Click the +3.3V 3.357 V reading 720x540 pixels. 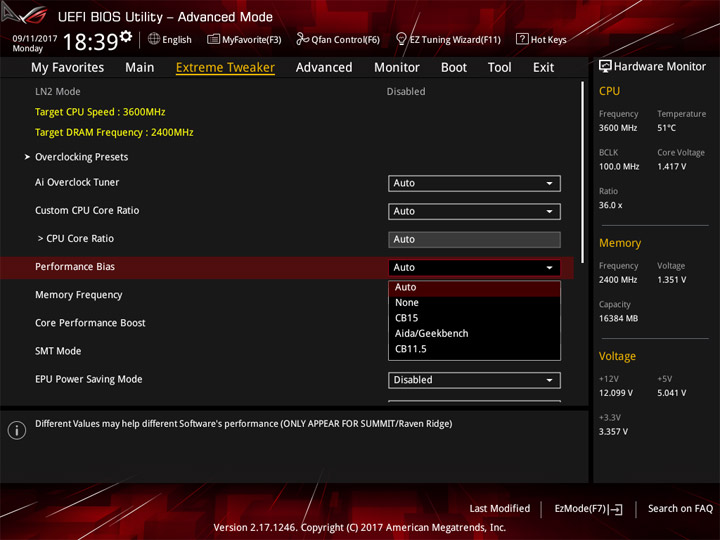613,432
